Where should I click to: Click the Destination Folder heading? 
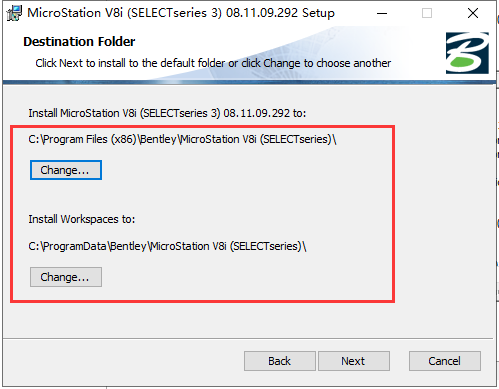point(79,42)
